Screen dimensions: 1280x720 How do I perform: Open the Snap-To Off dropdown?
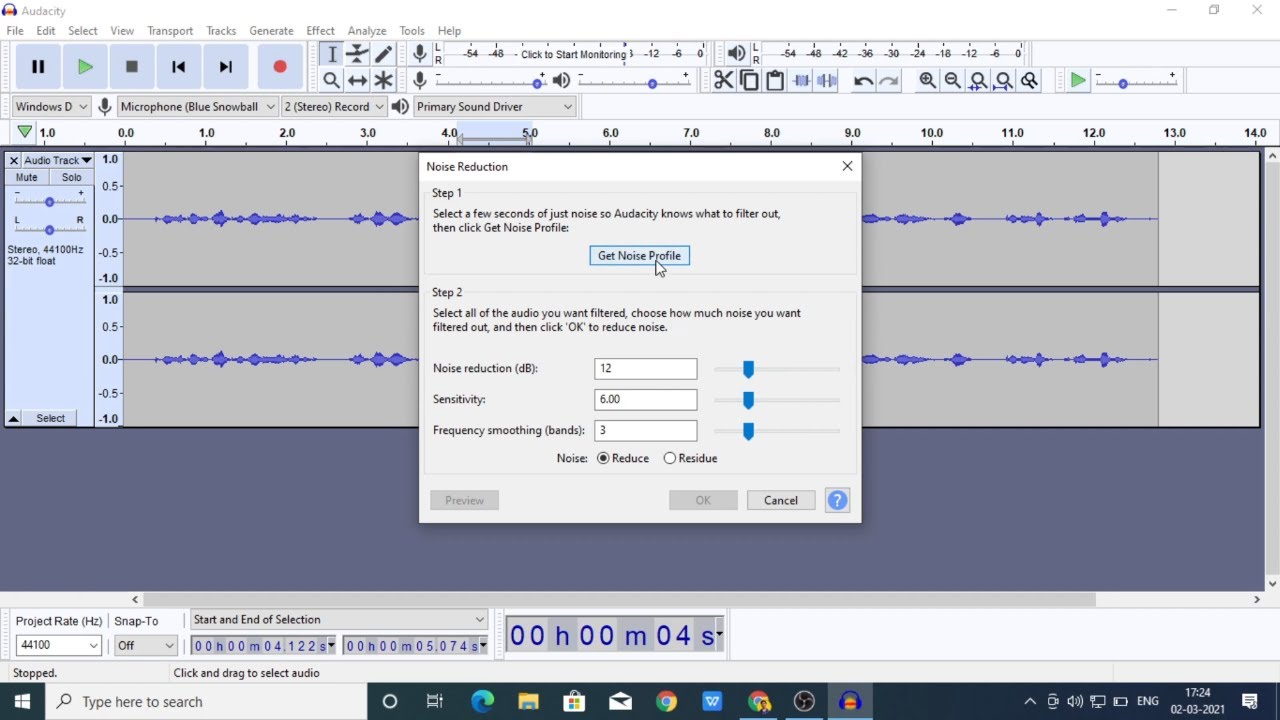[145, 646]
